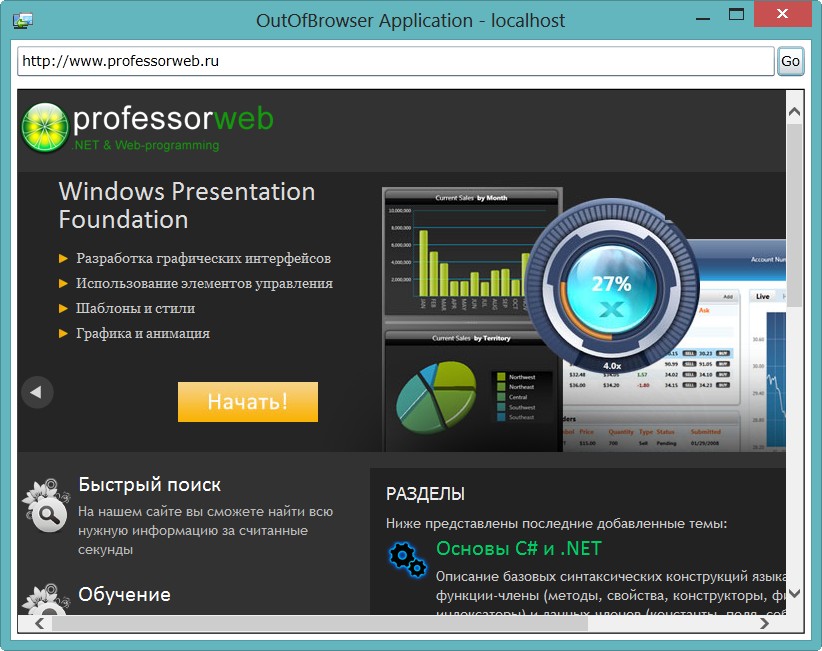Select the Windows Presentation Foundation heading

(x=187, y=205)
